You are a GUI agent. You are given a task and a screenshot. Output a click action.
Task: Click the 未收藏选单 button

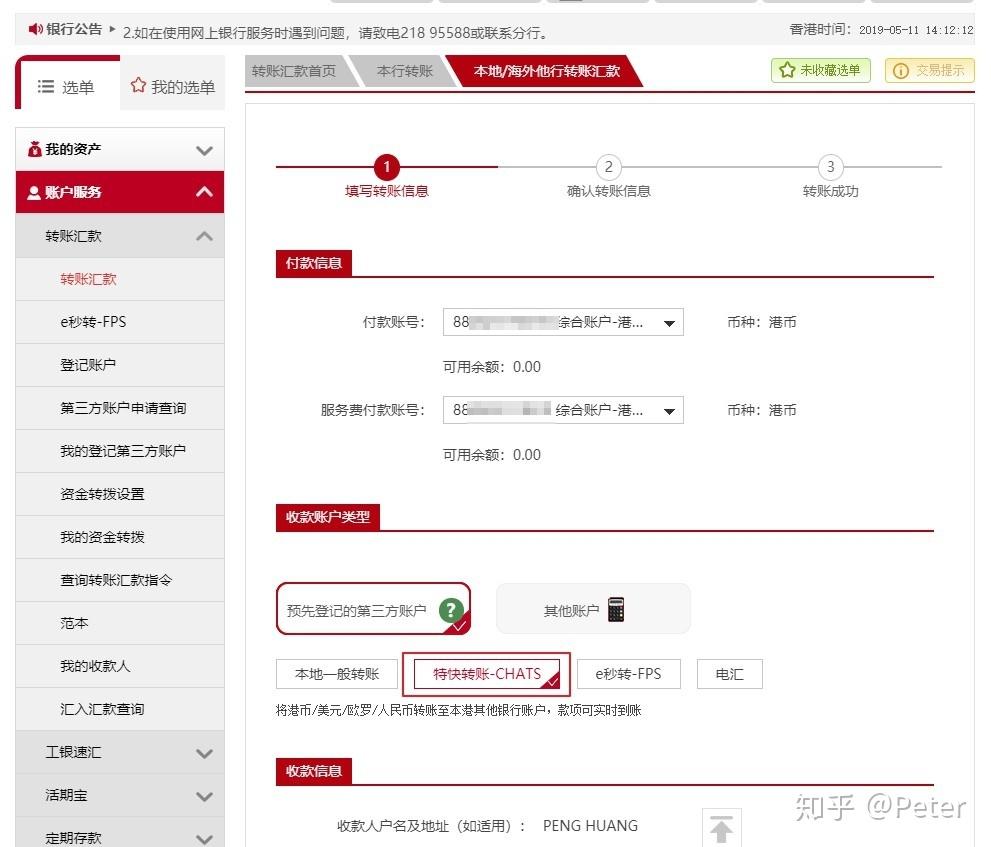[820, 71]
